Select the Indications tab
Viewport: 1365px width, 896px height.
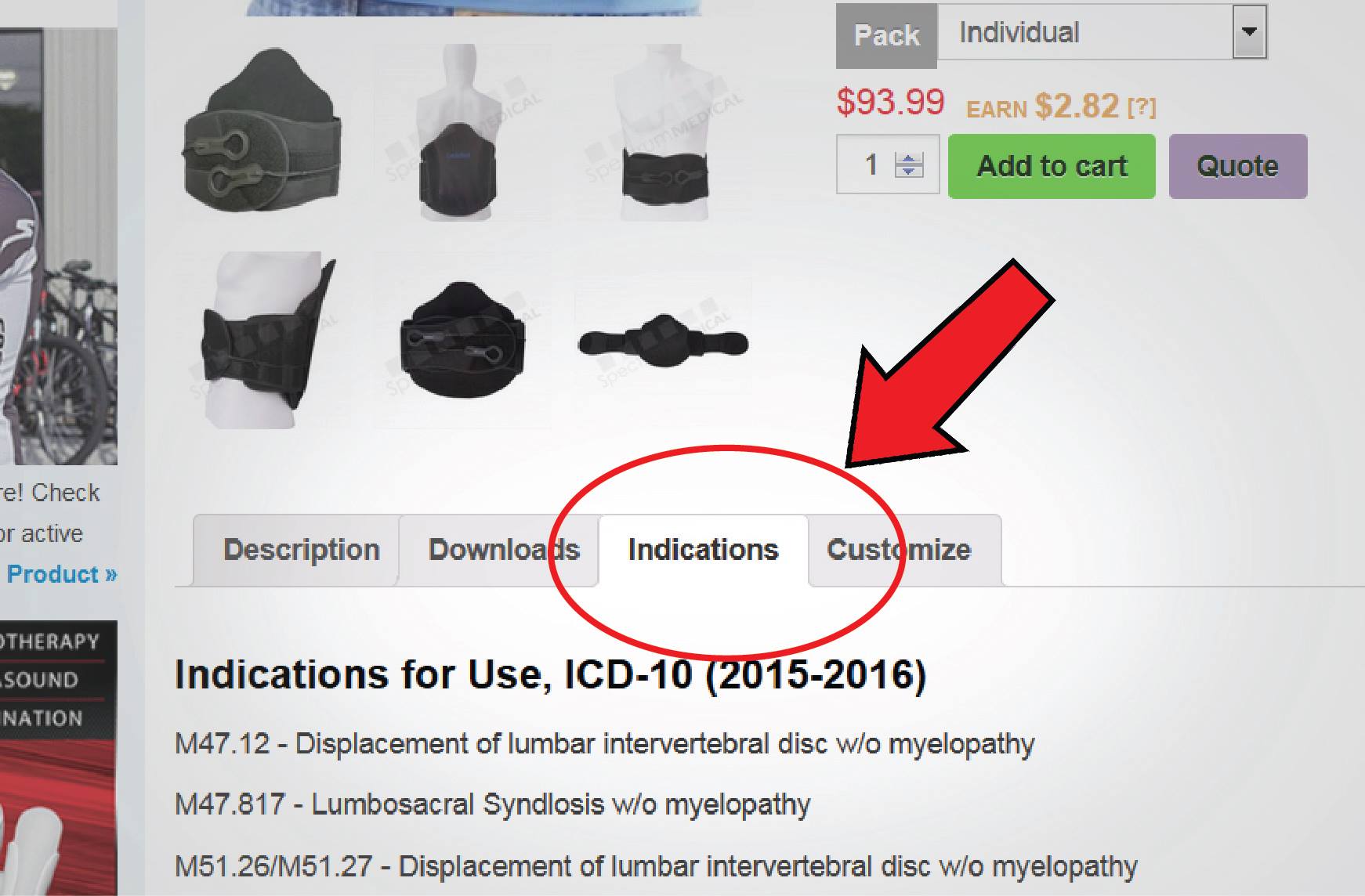pos(703,550)
